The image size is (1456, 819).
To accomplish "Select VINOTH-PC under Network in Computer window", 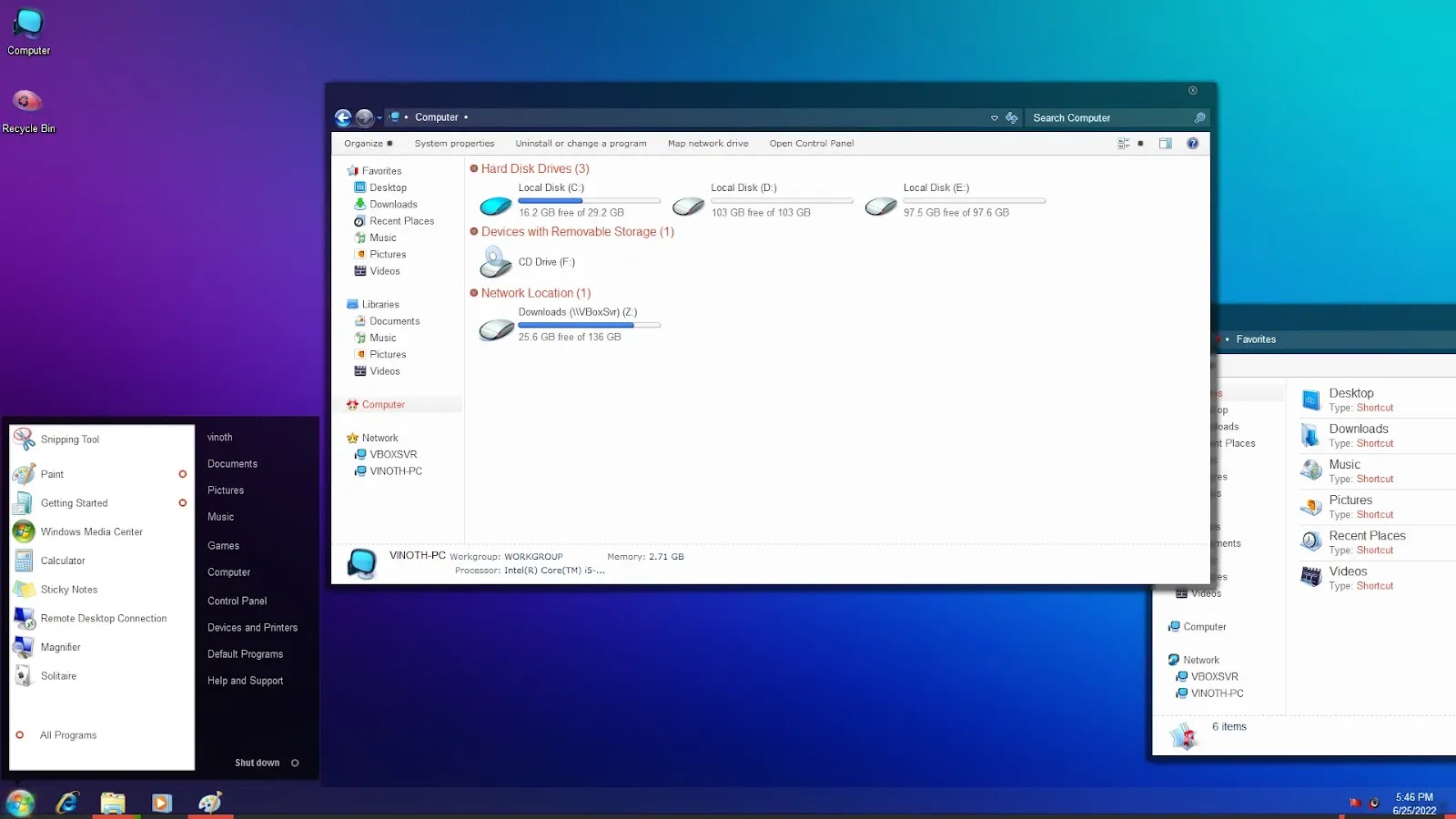I will (x=396, y=471).
